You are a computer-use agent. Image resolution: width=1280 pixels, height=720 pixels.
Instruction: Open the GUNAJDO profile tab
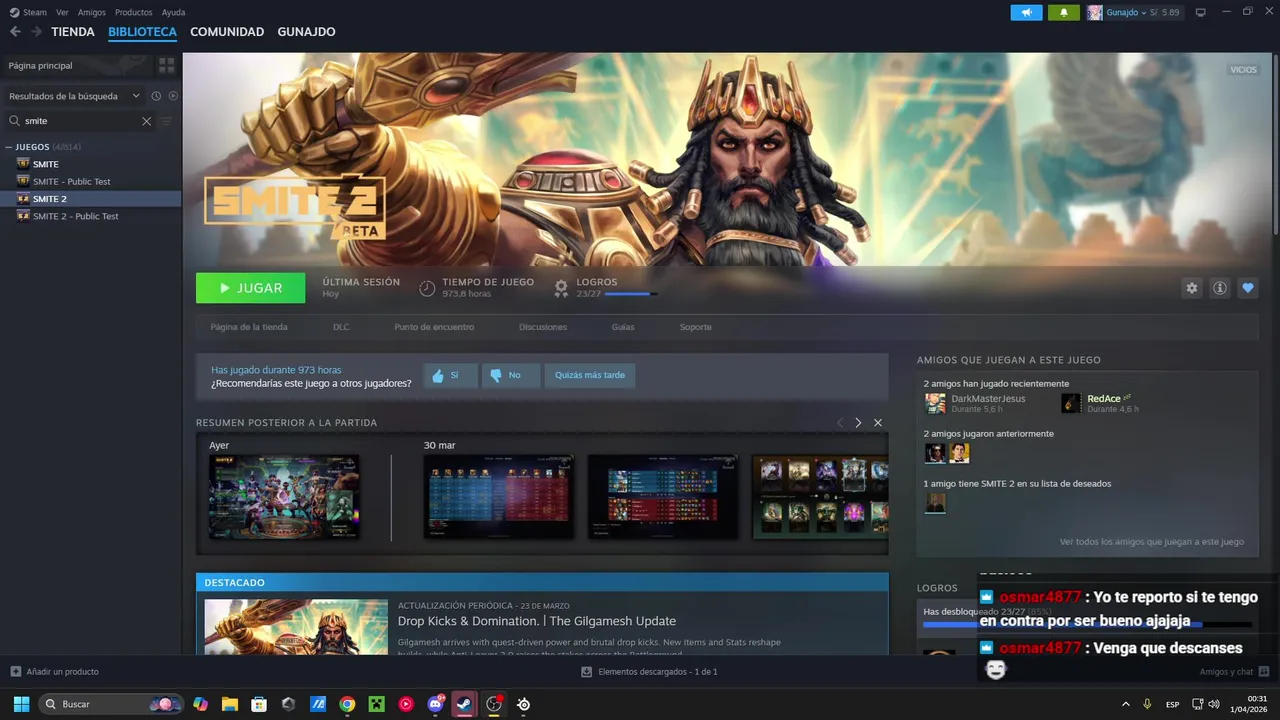tap(306, 32)
